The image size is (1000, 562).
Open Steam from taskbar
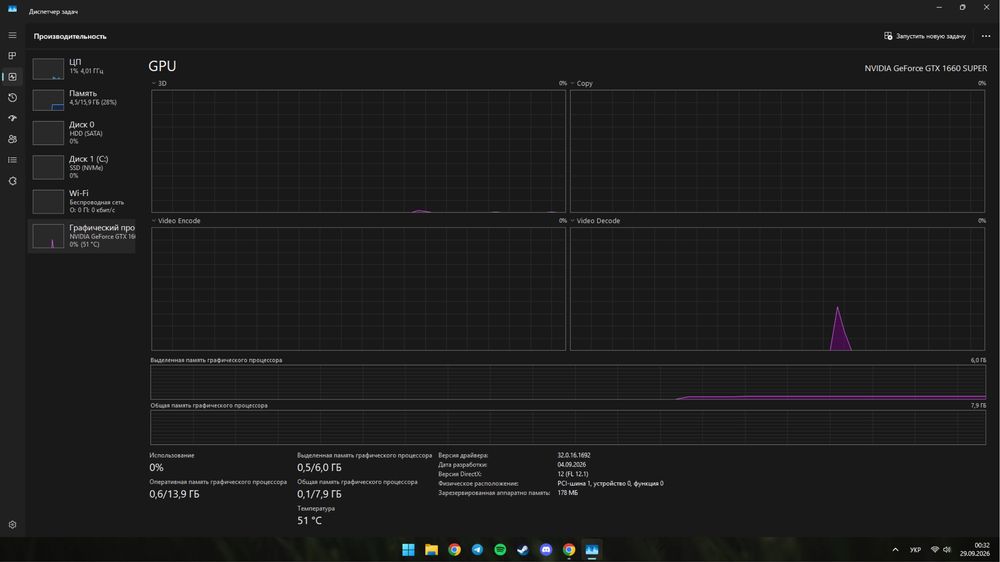[x=523, y=549]
